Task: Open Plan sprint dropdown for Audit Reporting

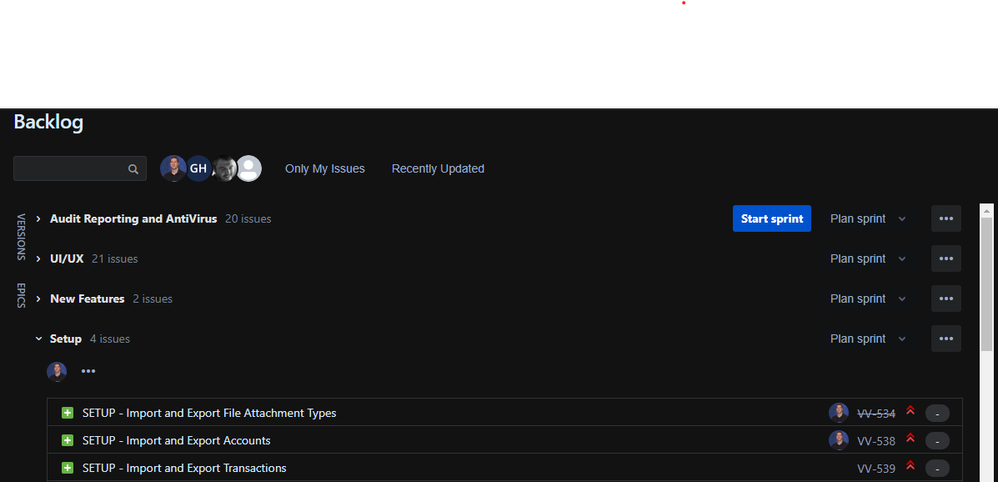Action: [868, 218]
